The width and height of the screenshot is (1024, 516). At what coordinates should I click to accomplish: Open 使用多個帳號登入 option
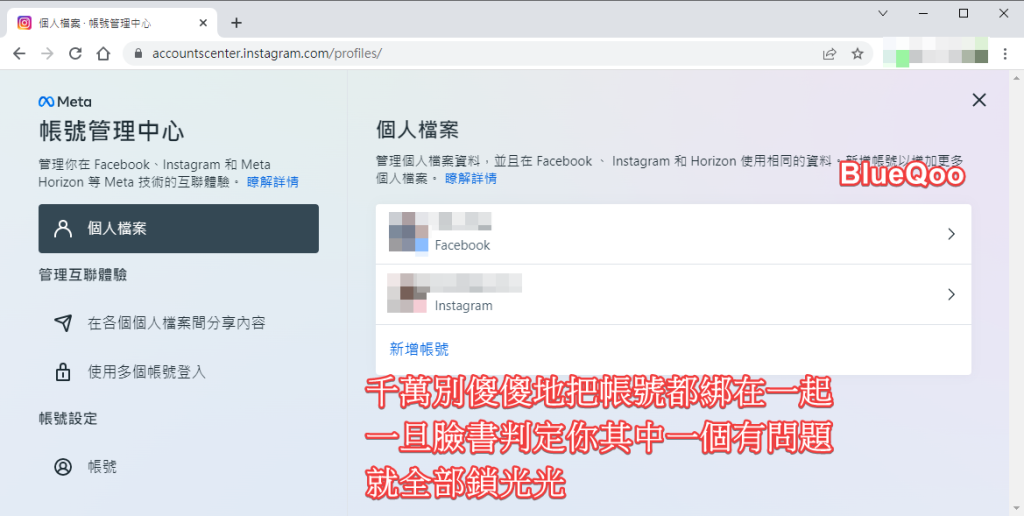pyautogui.click(x=146, y=372)
